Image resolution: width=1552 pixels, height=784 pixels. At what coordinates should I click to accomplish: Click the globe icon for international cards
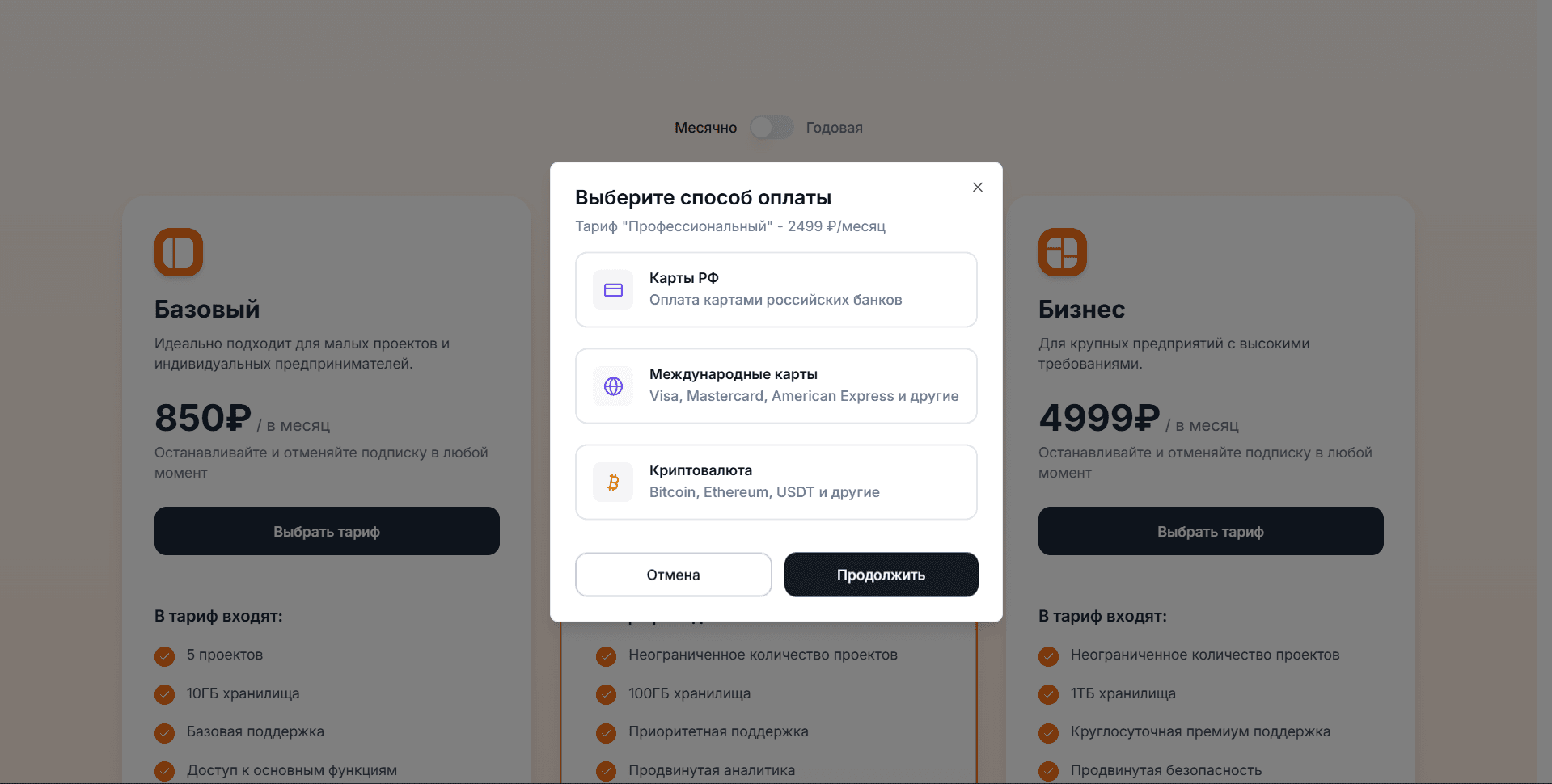pos(613,386)
